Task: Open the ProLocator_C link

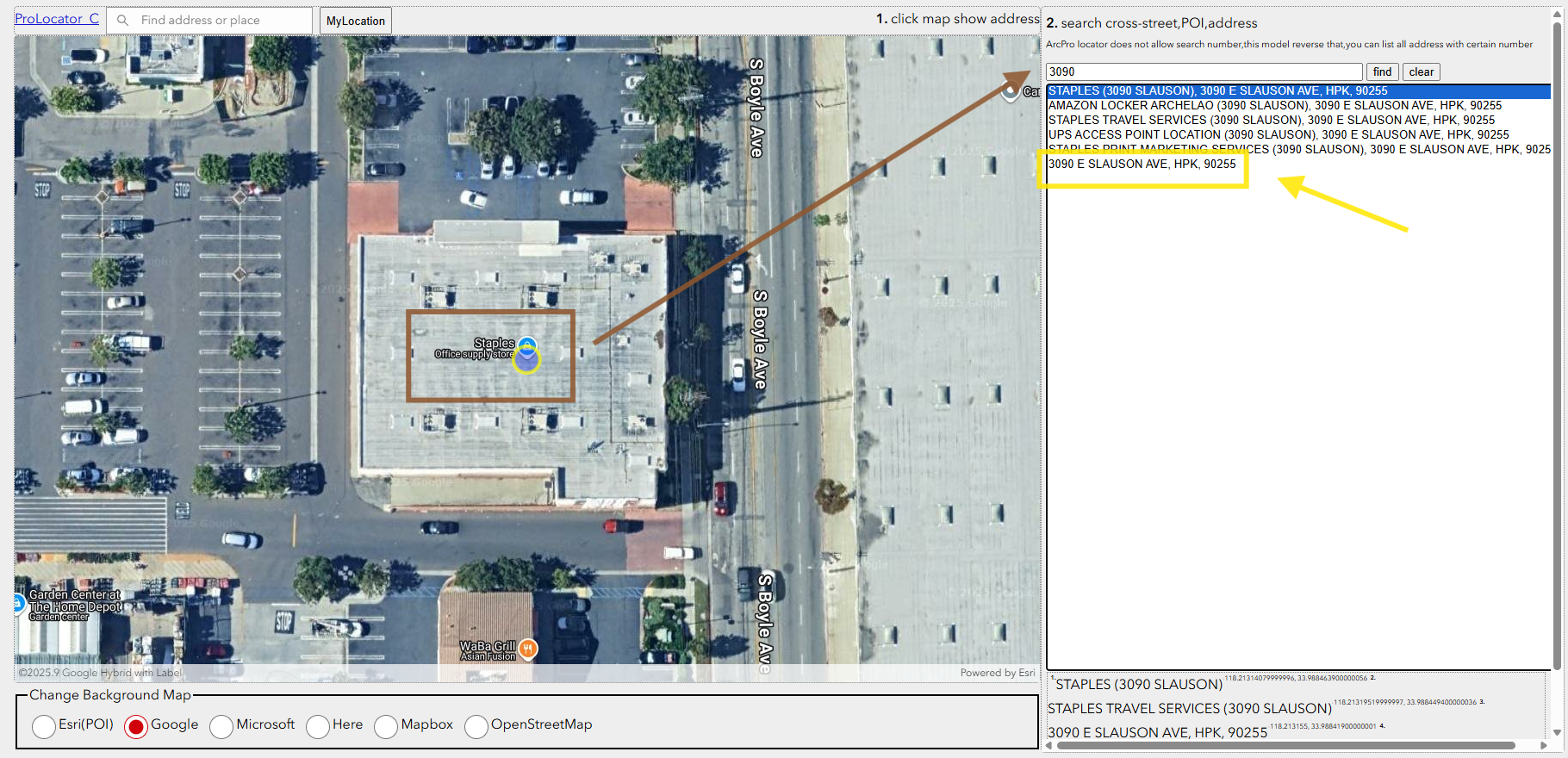Action: click(x=57, y=19)
